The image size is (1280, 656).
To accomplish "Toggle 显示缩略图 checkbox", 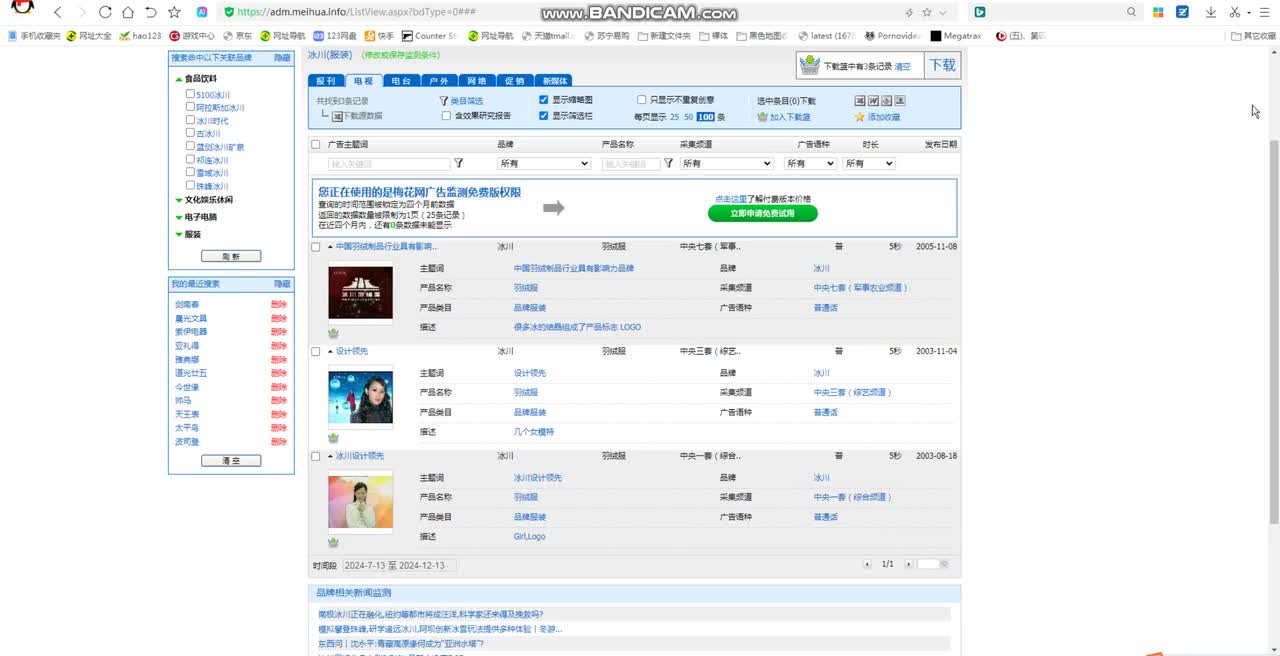I will point(543,100).
